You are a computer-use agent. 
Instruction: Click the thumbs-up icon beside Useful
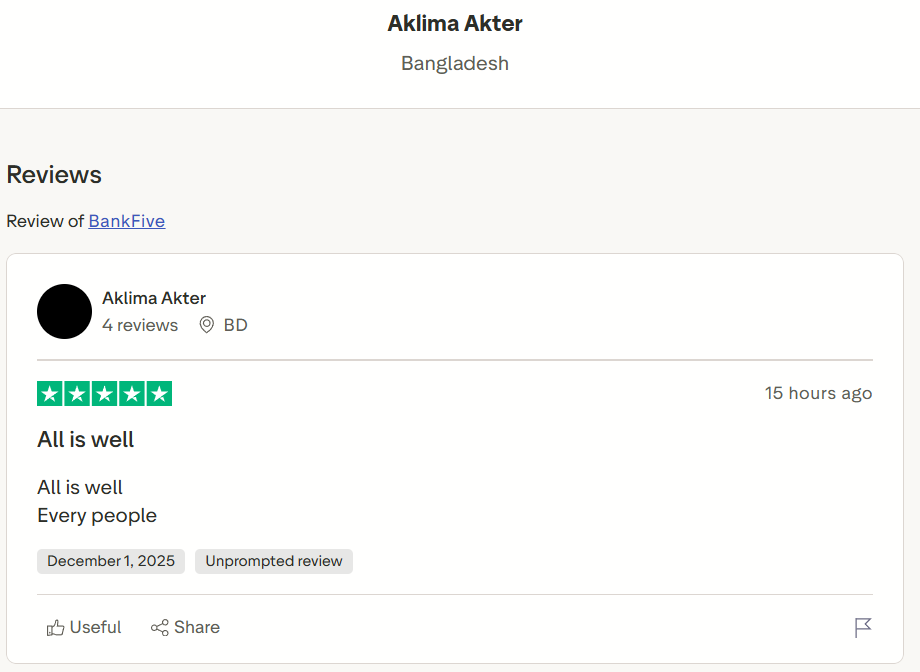tap(56, 628)
